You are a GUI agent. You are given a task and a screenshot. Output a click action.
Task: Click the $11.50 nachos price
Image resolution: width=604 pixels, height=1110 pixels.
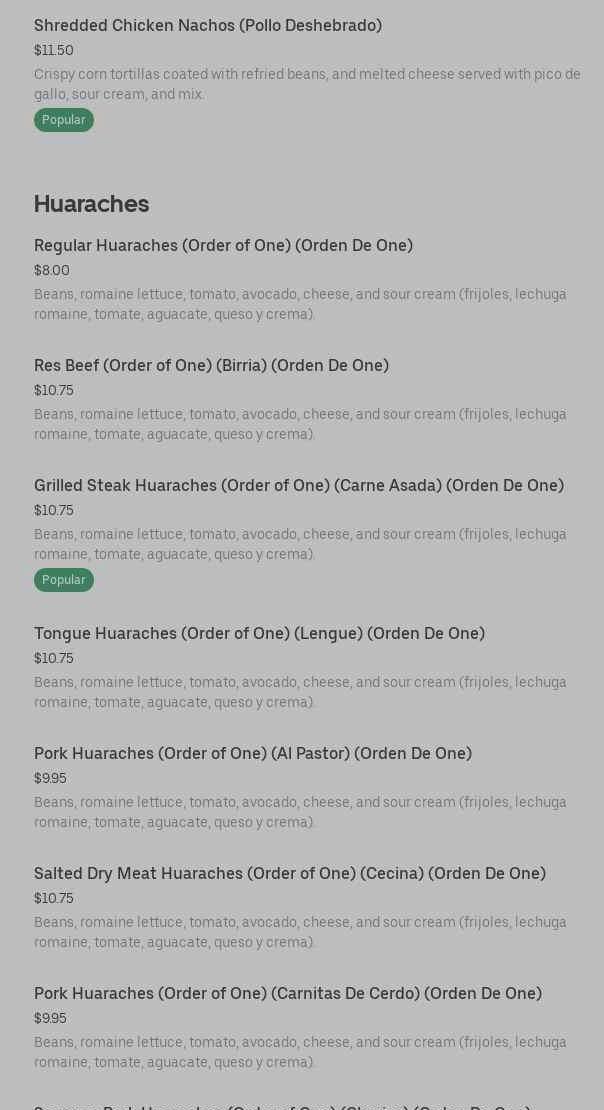(x=54, y=51)
